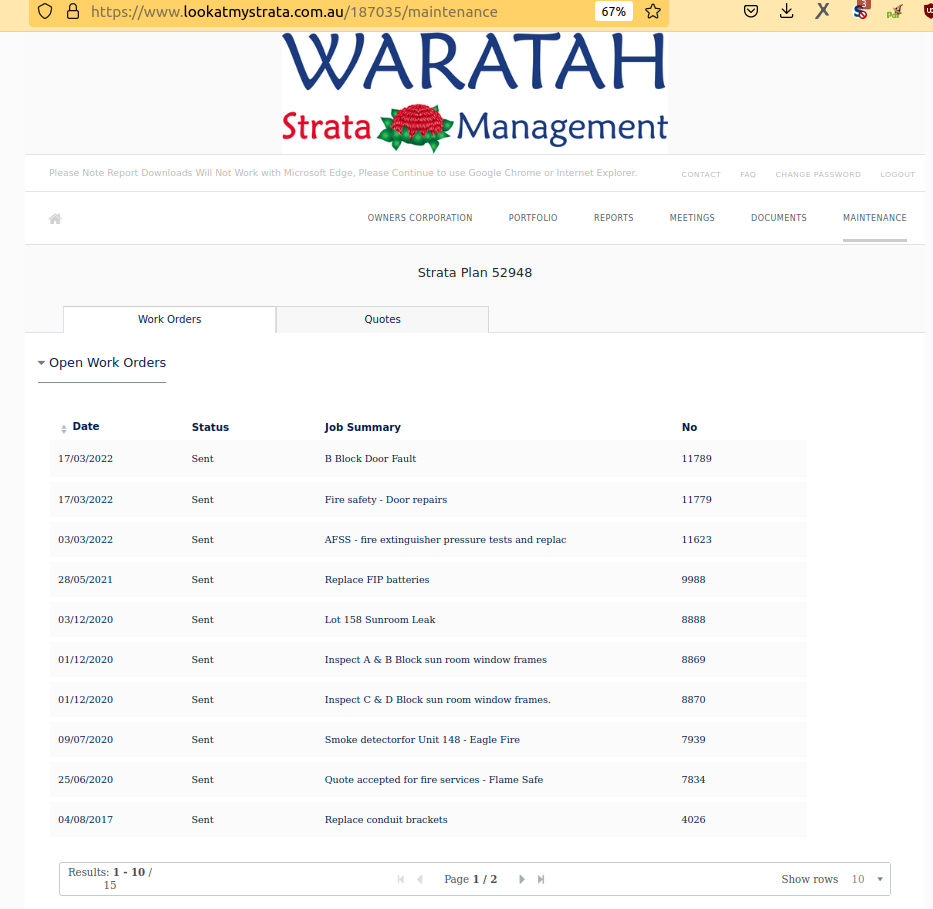933x909 pixels.
Task: Open Lot 158 Sunroom Leak order
Action: click(x=380, y=619)
